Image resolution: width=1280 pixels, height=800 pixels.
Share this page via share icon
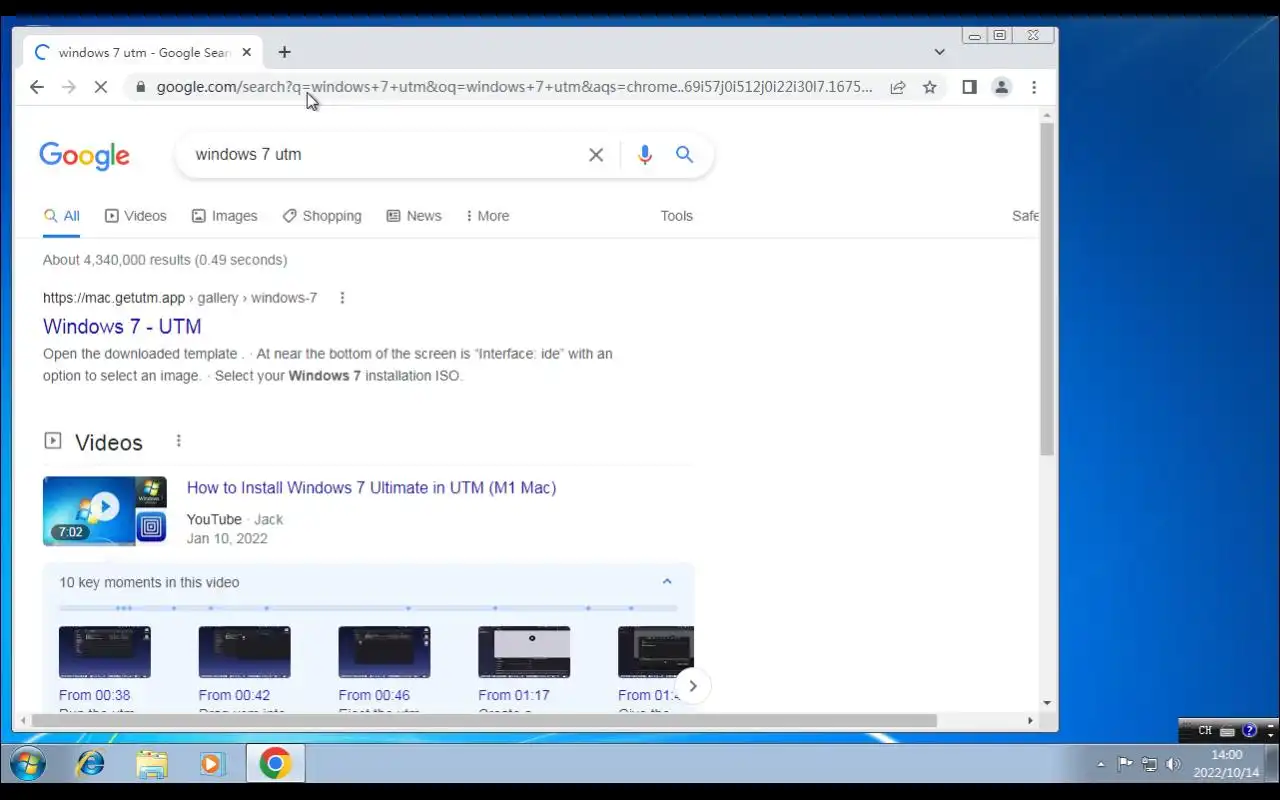[x=898, y=87]
